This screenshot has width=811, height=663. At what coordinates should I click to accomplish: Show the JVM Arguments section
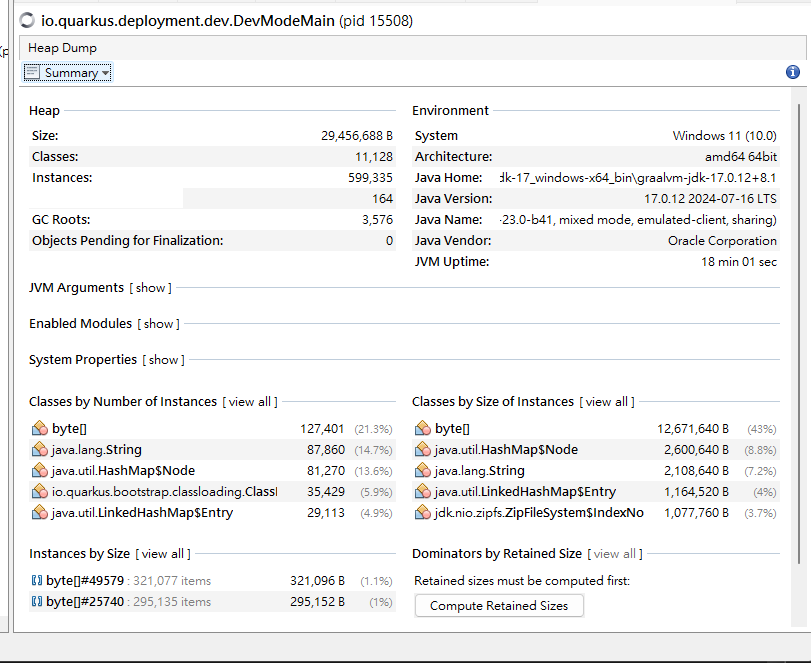click(151, 288)
